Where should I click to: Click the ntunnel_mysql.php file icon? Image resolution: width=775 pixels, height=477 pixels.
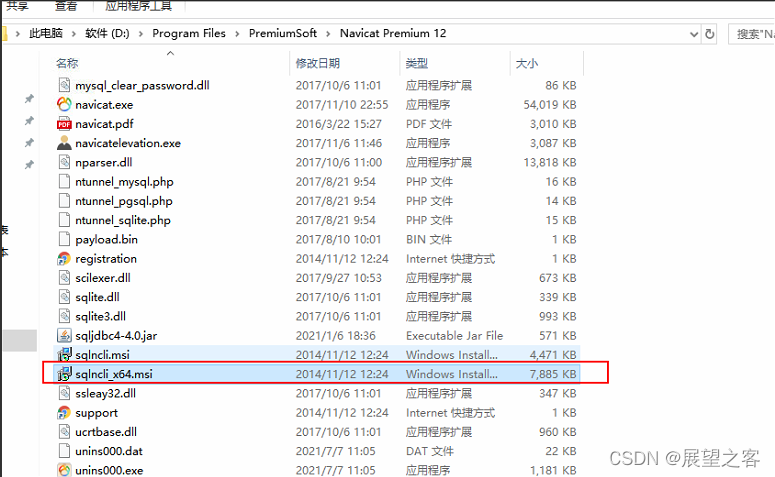point(64,181)
